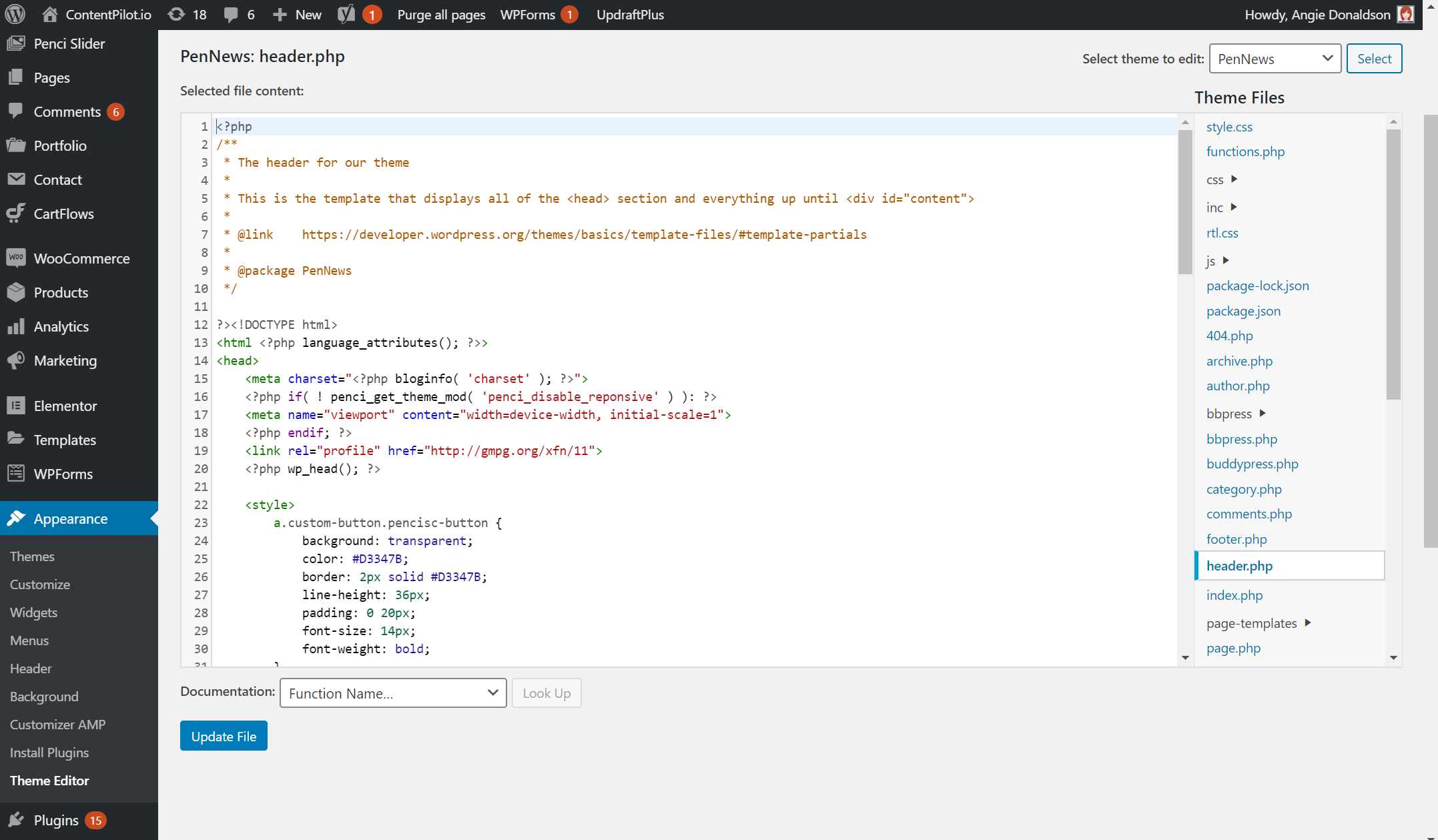Expand the bbpress folder
Screen dimensions: 1438x840
(1263, 414)
